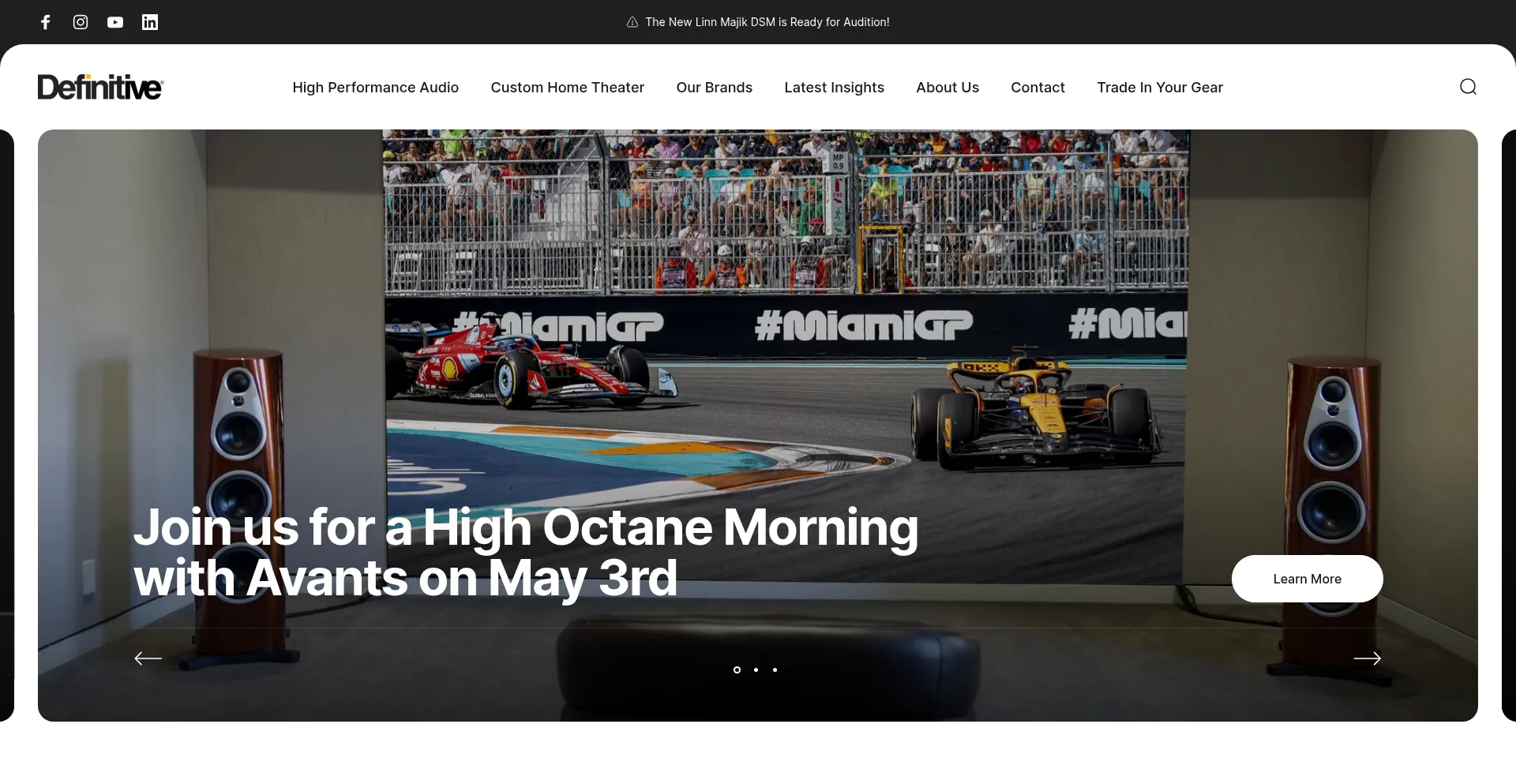Screen dimensions: 1516x784
Task: Click the Definitive logo
Action: click(x=100, y=87)
